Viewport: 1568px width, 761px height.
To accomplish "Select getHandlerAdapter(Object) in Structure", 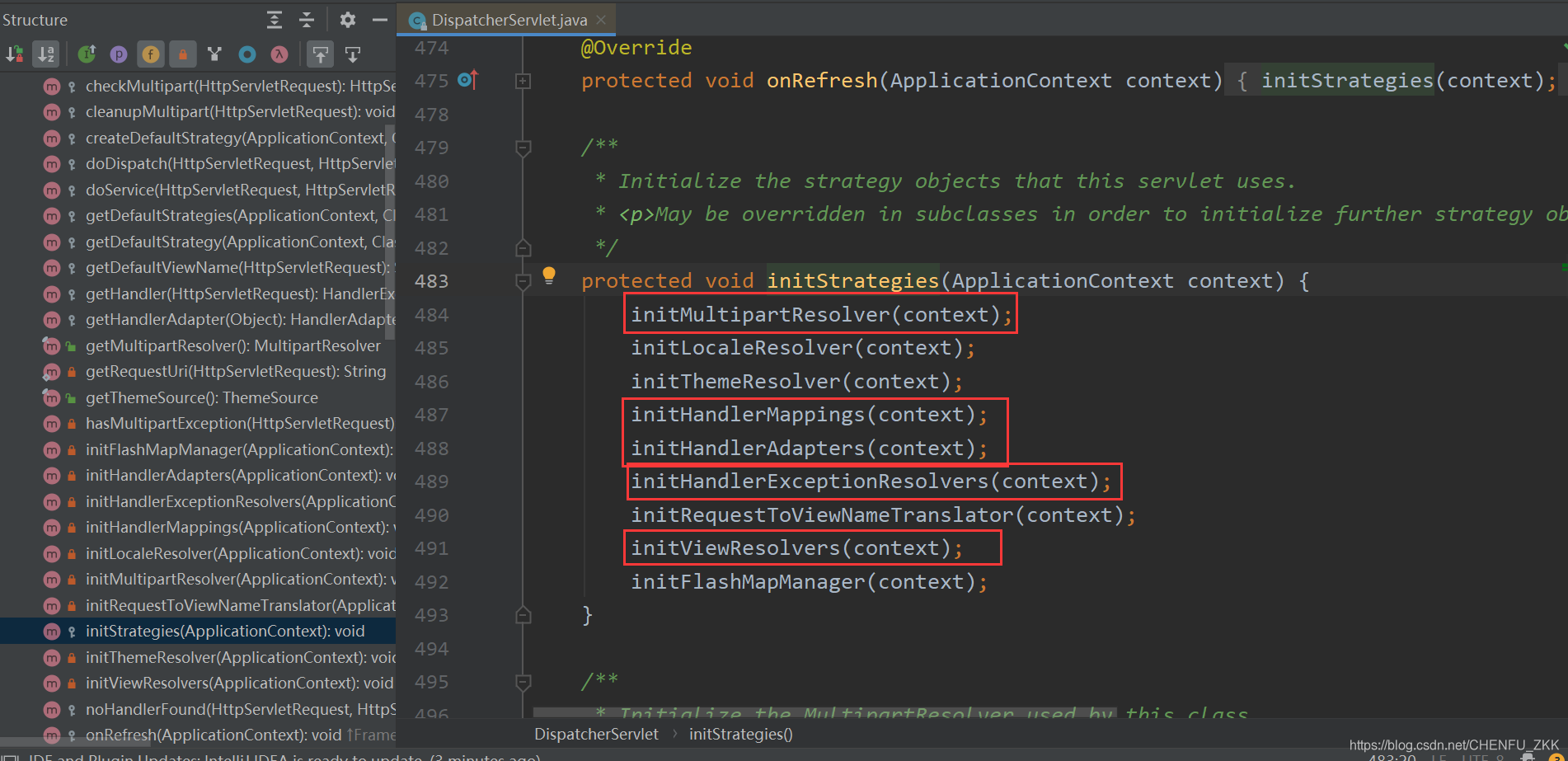I will 198,319.
